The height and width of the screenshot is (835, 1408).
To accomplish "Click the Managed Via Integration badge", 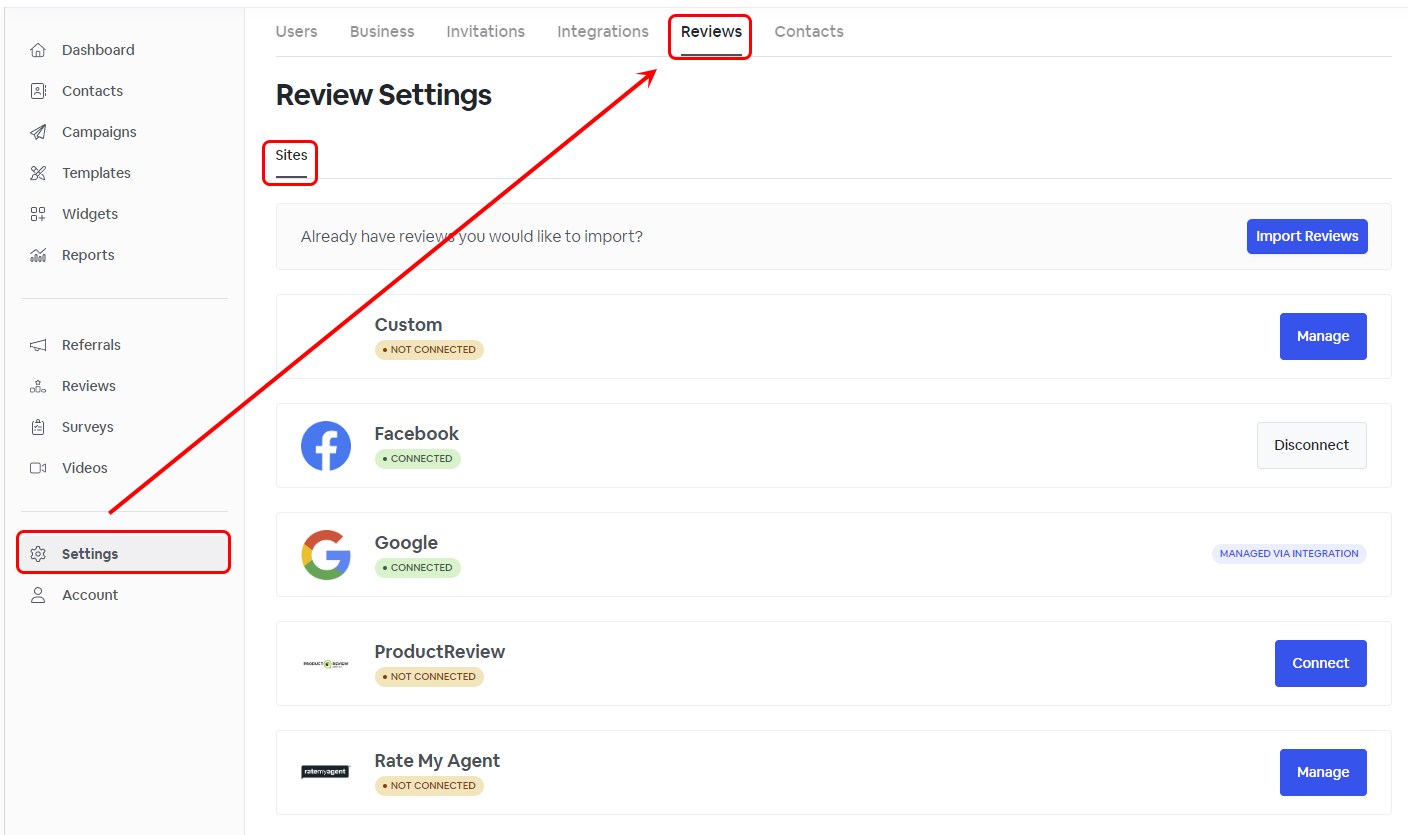I will pos(1288,554).
